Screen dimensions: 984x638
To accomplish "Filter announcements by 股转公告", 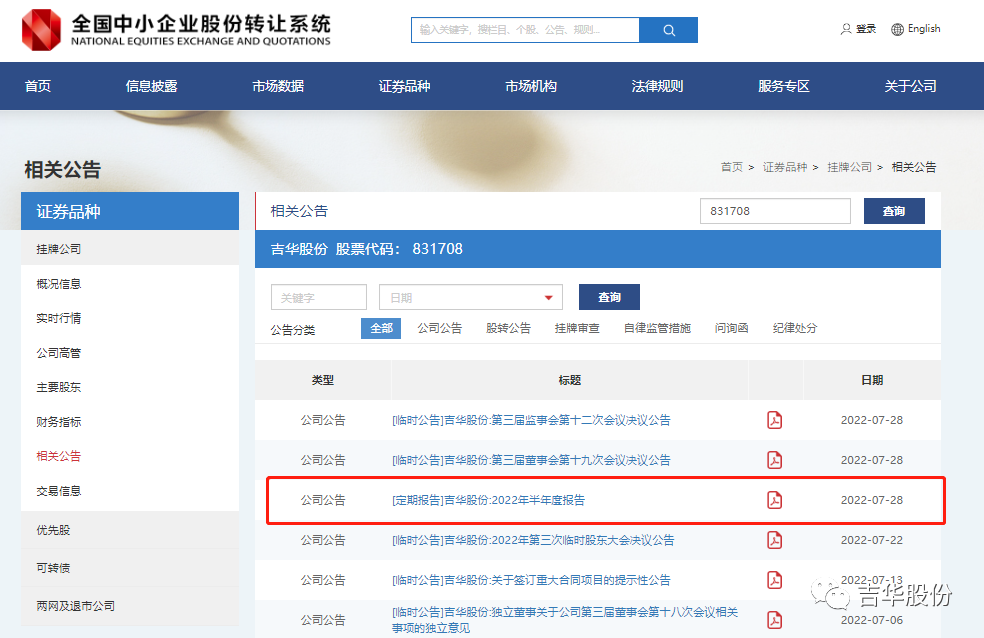I will 508,328.
